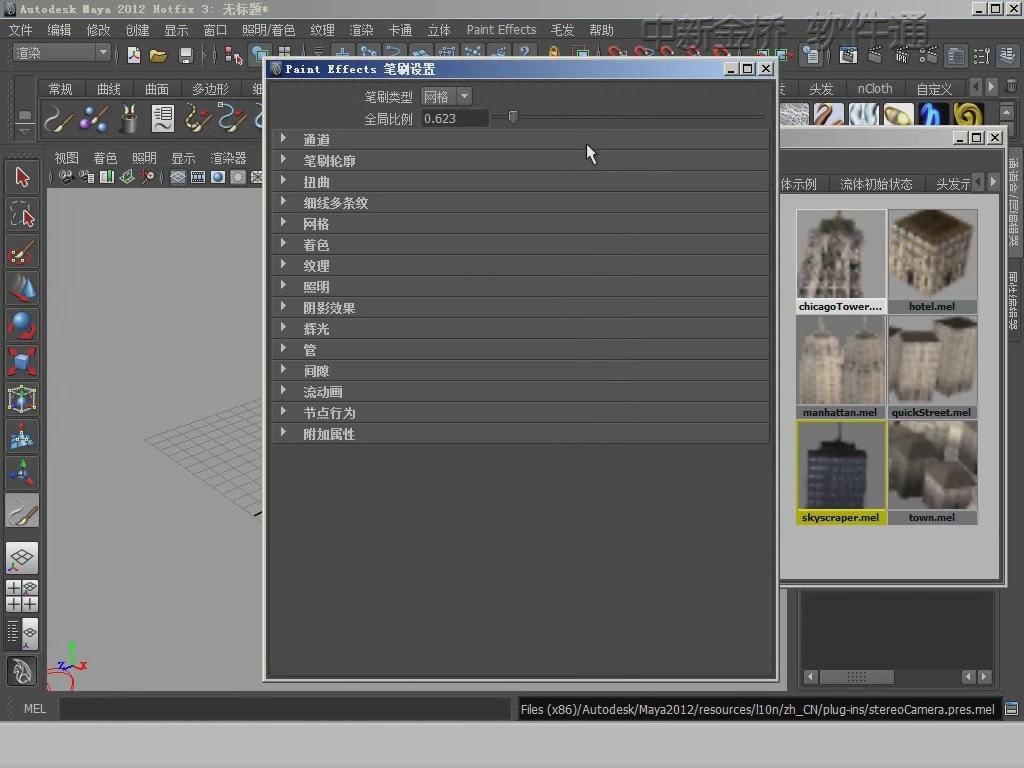Expand the 辉光 section
The image size is (1024, 768).
pos(520,328)
